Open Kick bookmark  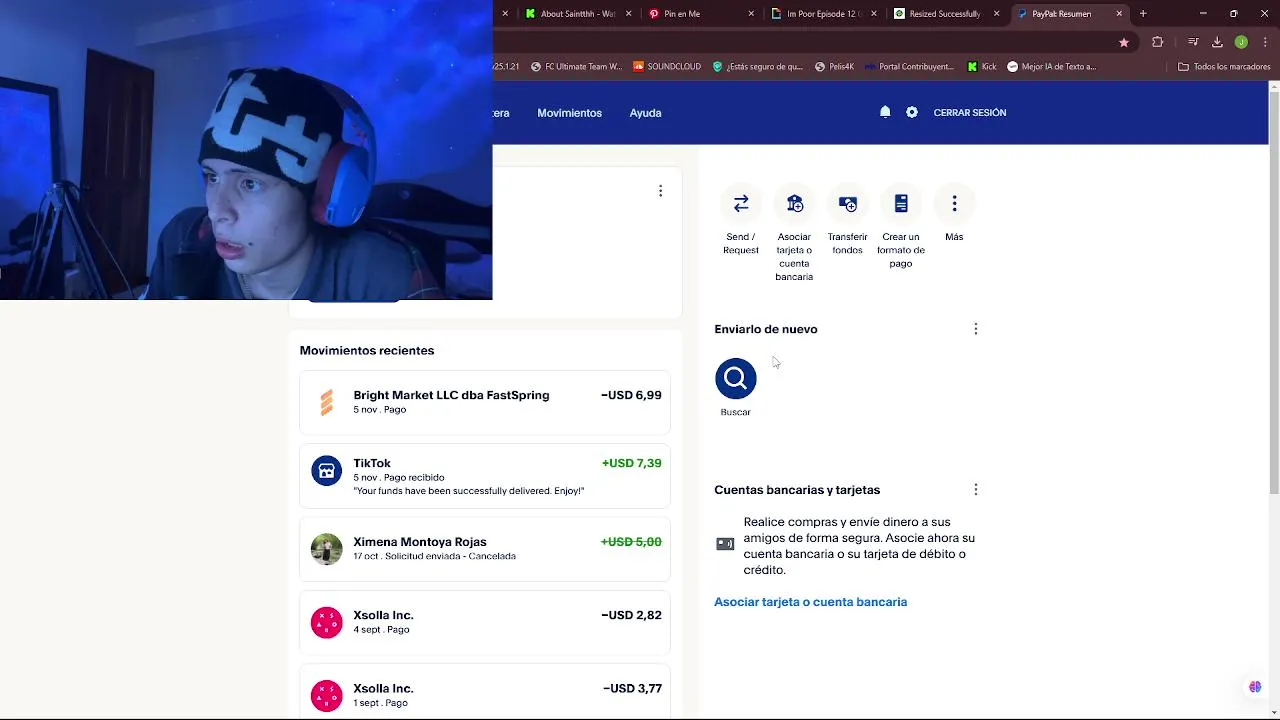[x=982, y=67]
